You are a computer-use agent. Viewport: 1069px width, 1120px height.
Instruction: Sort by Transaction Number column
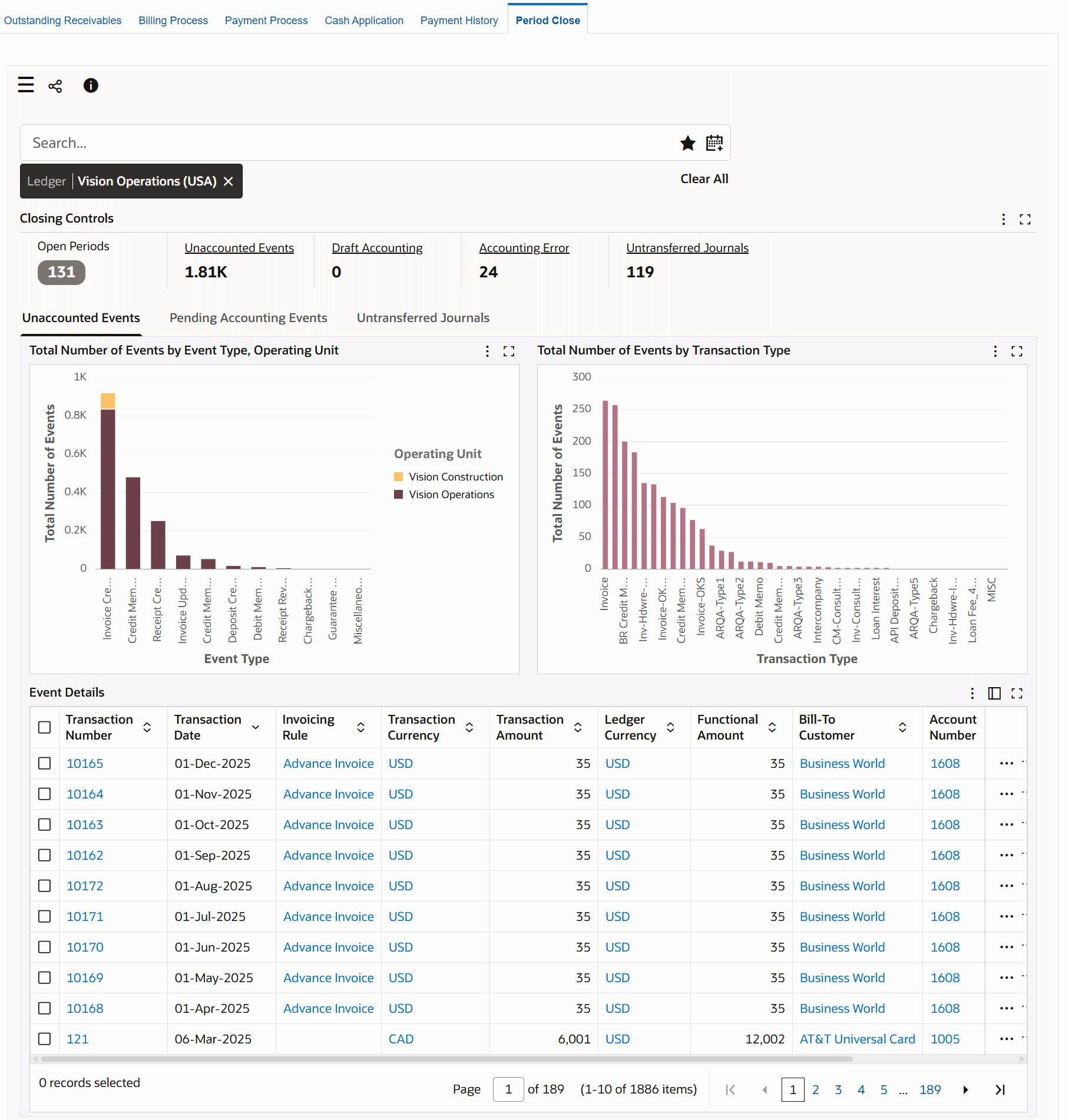point(147,728)
